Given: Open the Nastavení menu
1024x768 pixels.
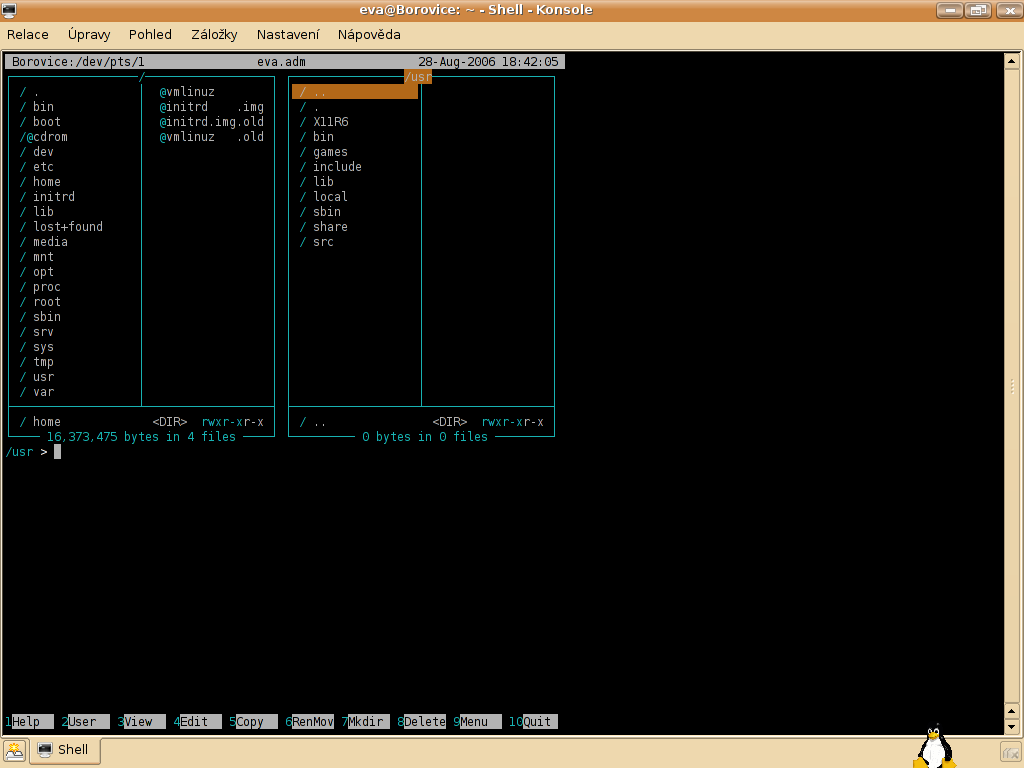Looking at the screenshot, I should (287, 34).
